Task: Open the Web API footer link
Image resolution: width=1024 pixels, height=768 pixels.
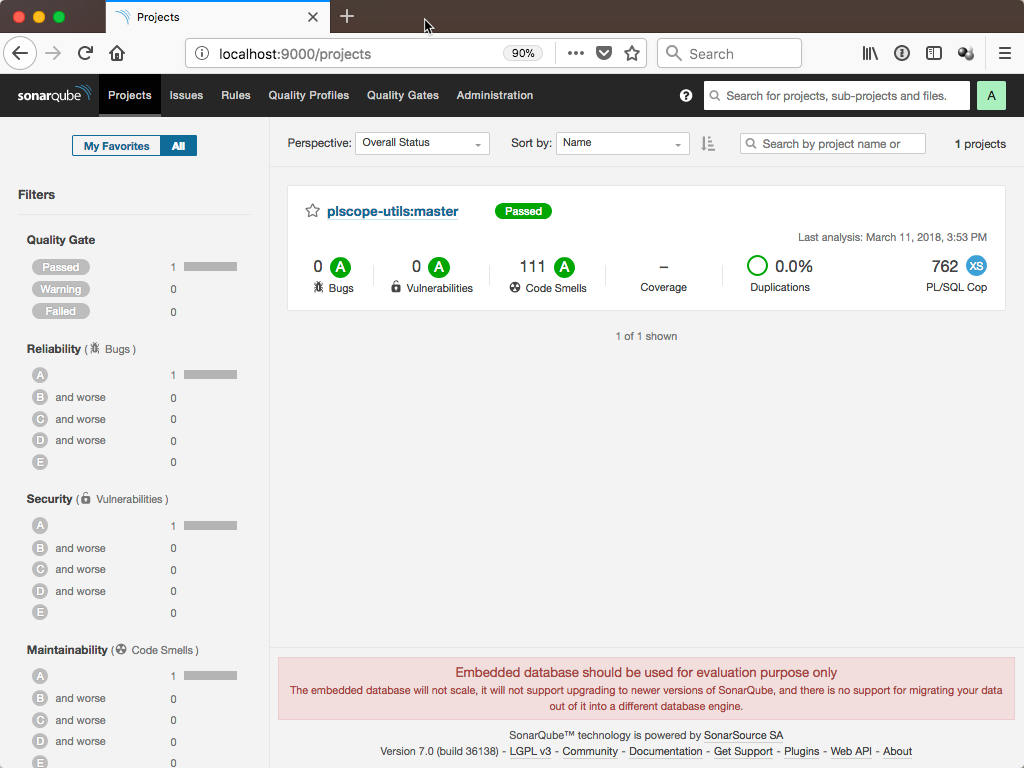Action: 851,751
